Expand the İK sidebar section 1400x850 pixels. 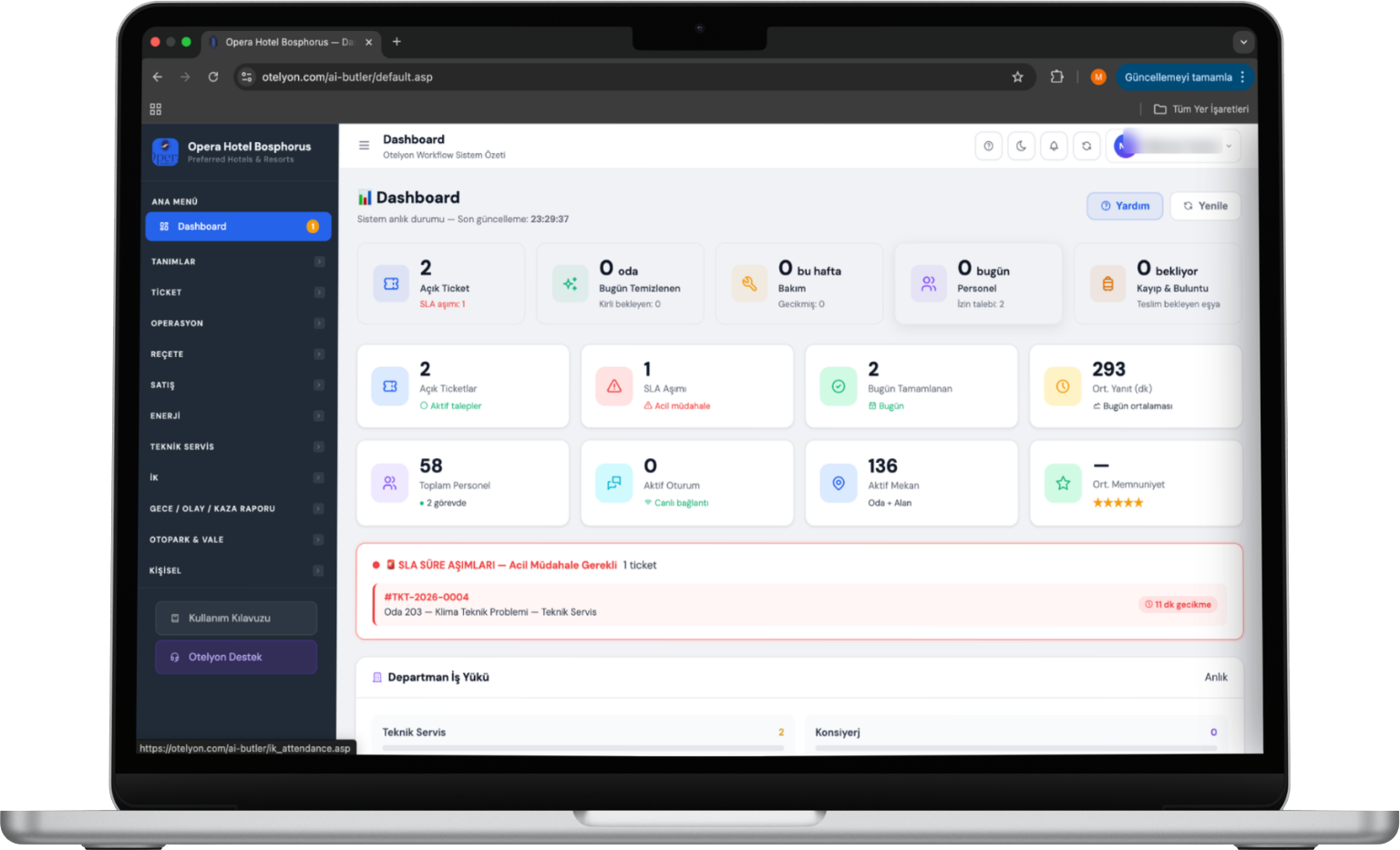point(238,477)
